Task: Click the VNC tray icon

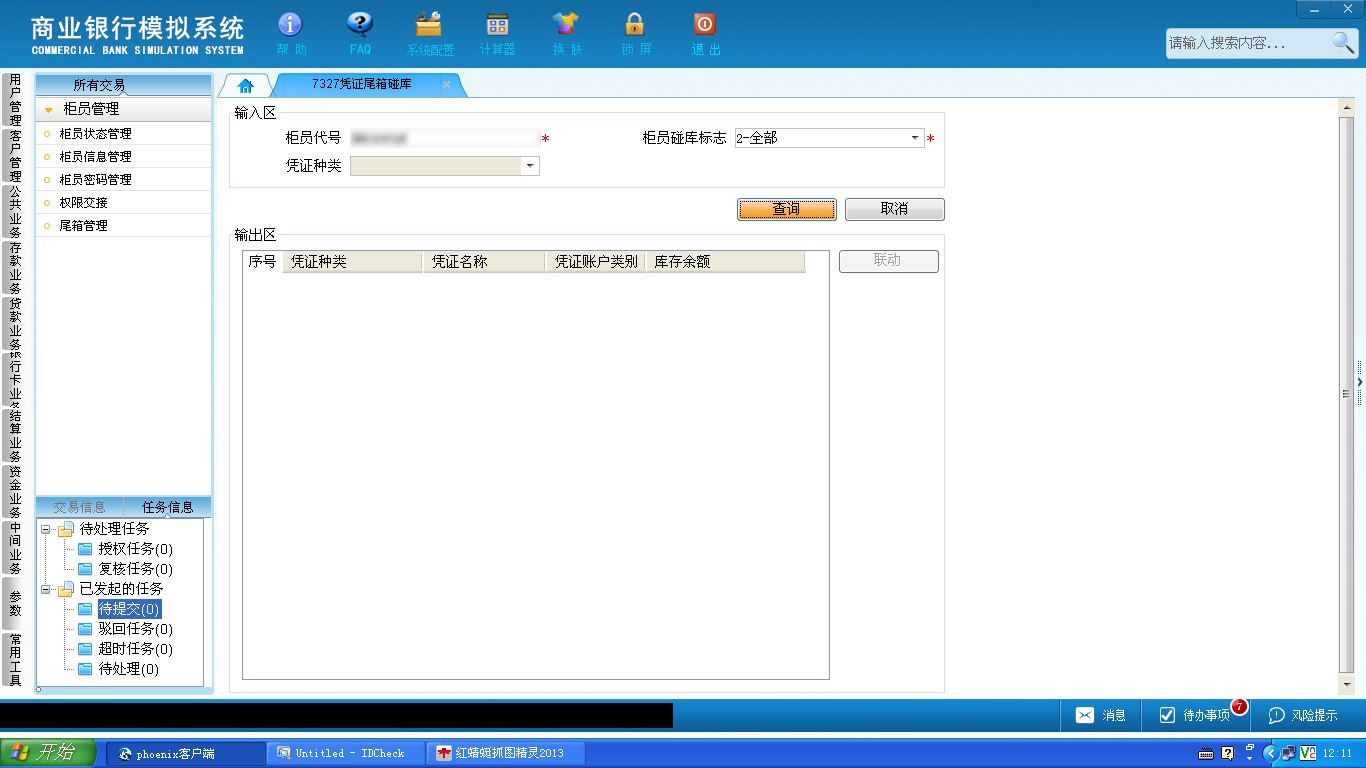Action: tap(1307, 753)
